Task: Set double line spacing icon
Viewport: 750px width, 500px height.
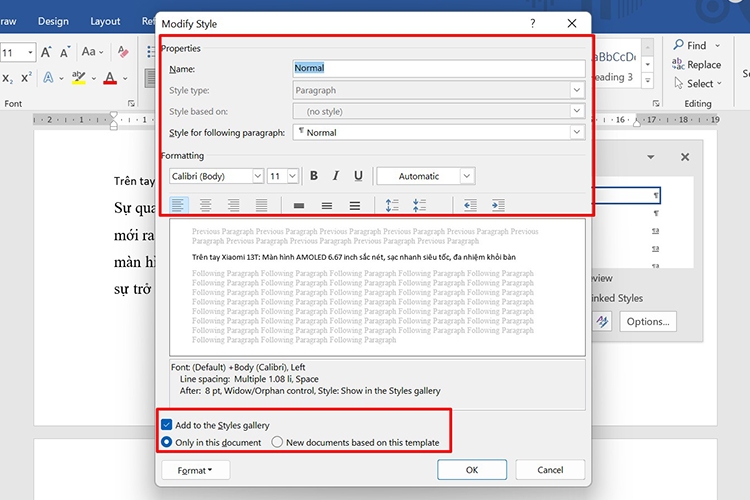Action: 354,206
